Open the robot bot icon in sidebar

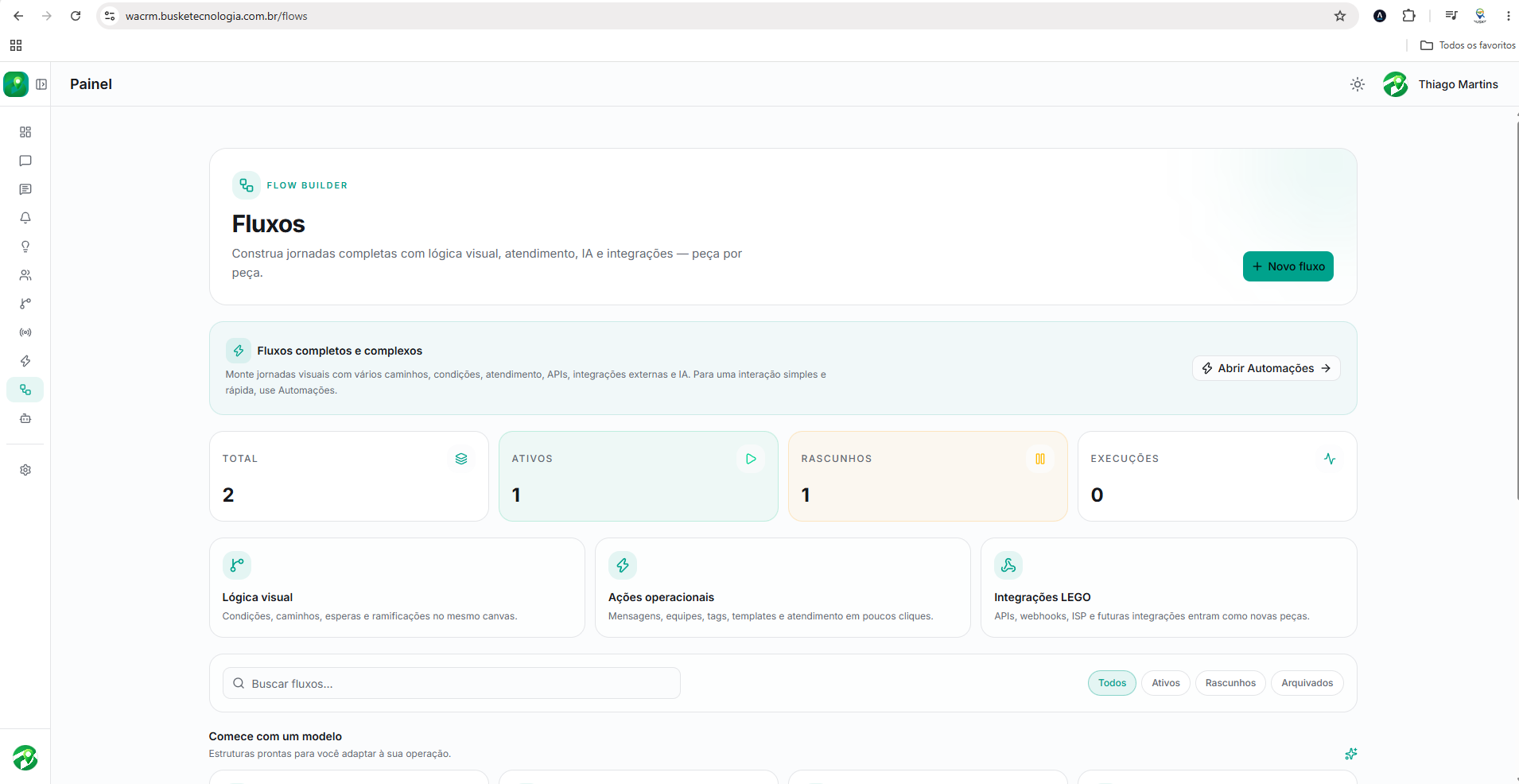25,418
